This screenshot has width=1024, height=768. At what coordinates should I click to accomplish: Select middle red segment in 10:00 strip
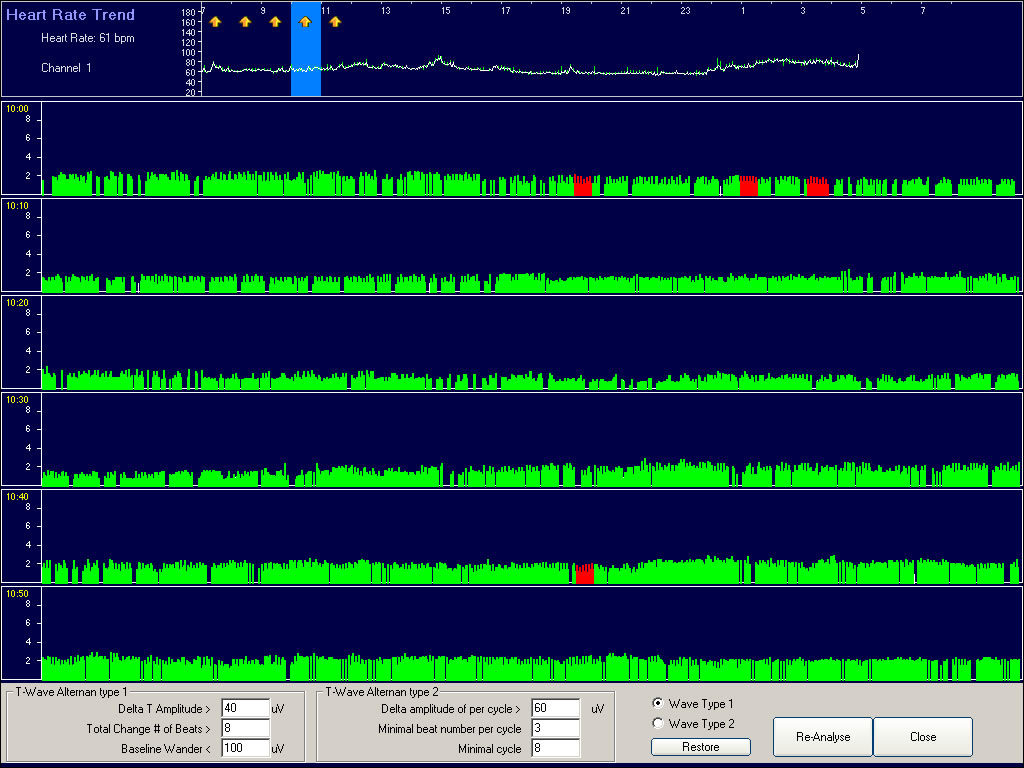[x=747, y=186]
